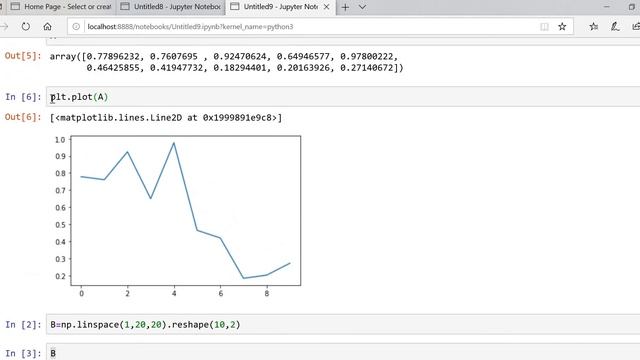Open the favorites hub icon
This screenshot has height=360, width=640.
[594, 27]
